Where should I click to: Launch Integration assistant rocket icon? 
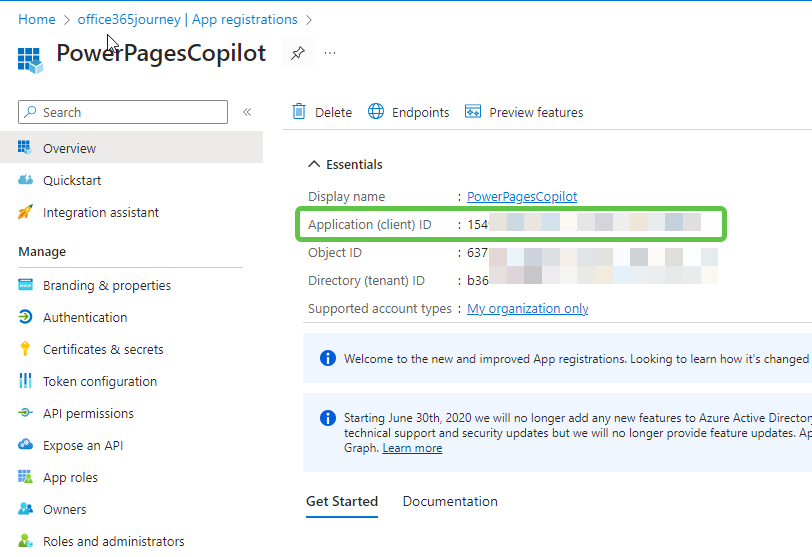(x=26, y=212)
